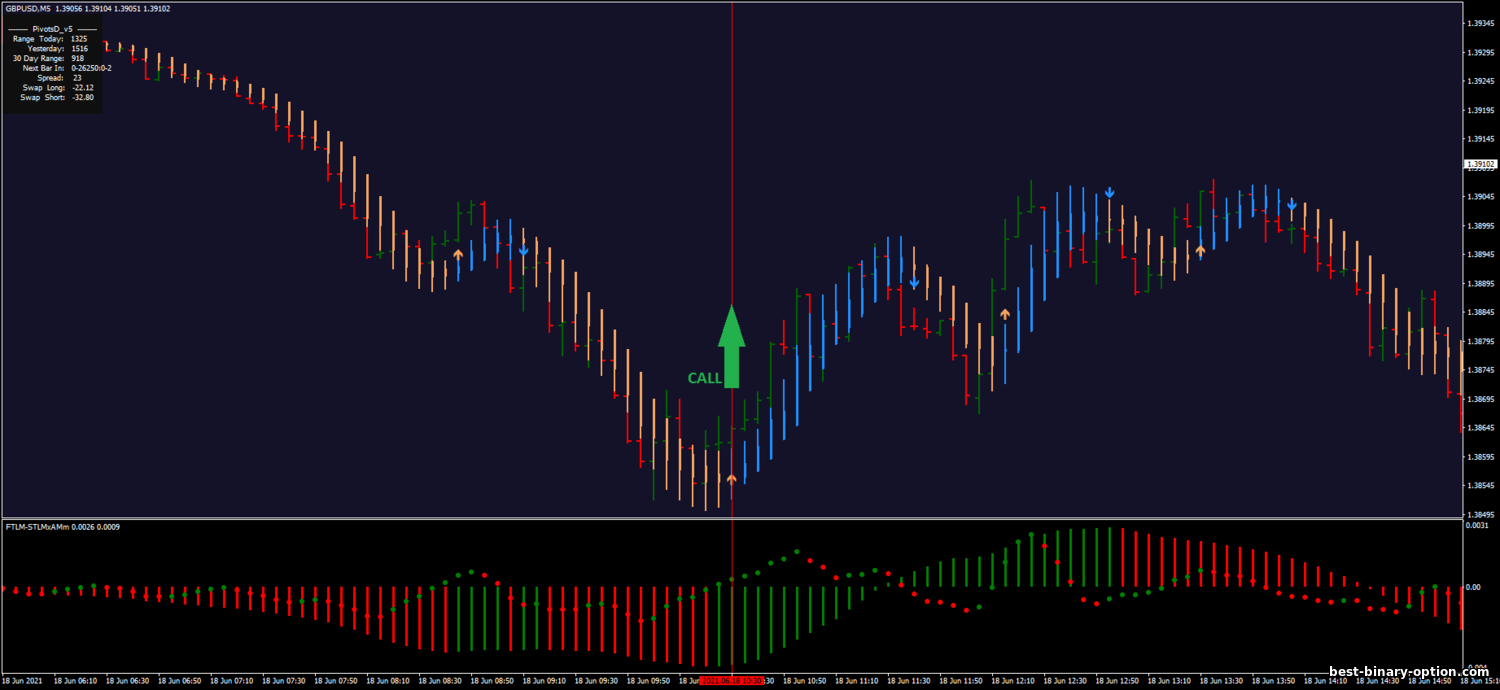Click the 18 Jun 10:50 time label
This screenshot has width=1500, height=690.
click(805, 680)
